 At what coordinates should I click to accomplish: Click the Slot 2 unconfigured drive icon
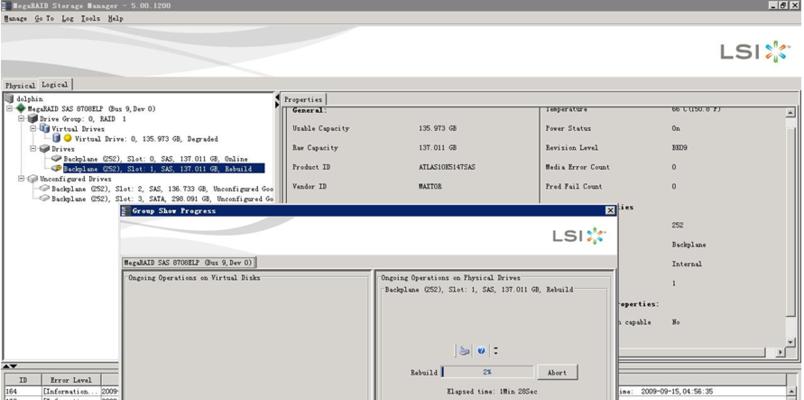pos(45,189)
